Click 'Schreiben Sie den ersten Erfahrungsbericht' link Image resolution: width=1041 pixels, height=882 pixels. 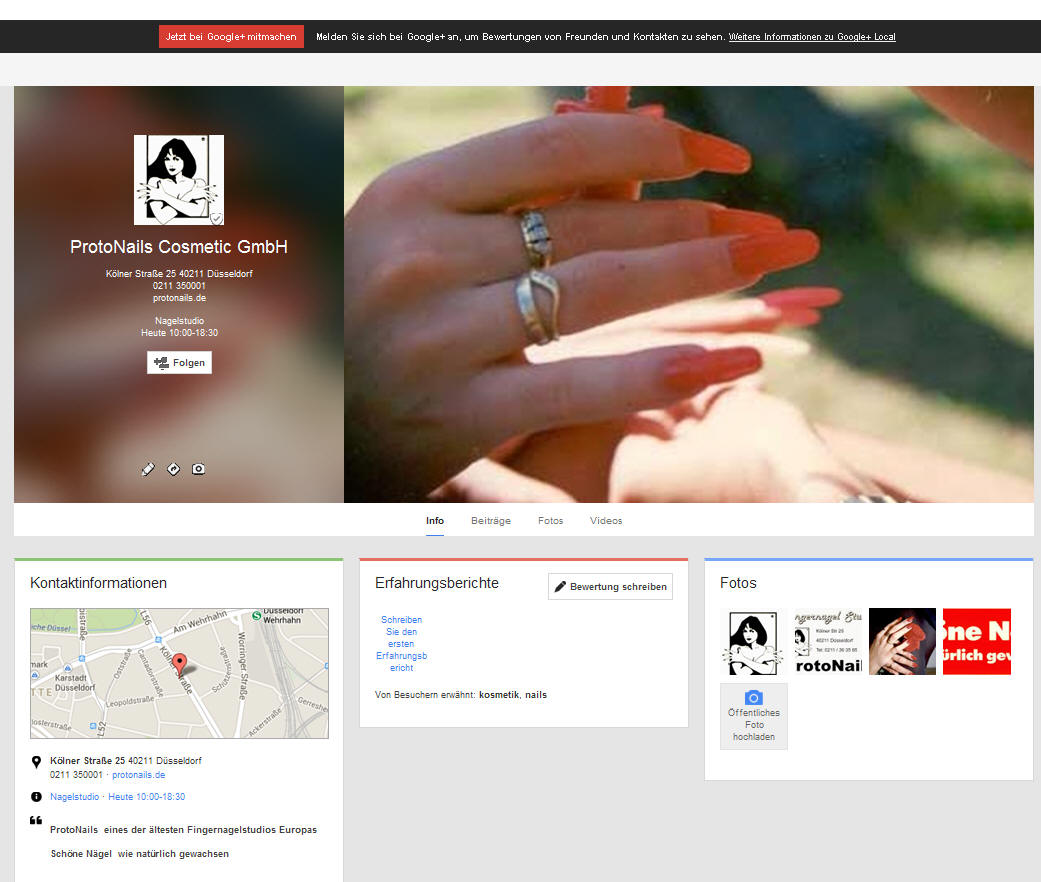pos(401,644)
